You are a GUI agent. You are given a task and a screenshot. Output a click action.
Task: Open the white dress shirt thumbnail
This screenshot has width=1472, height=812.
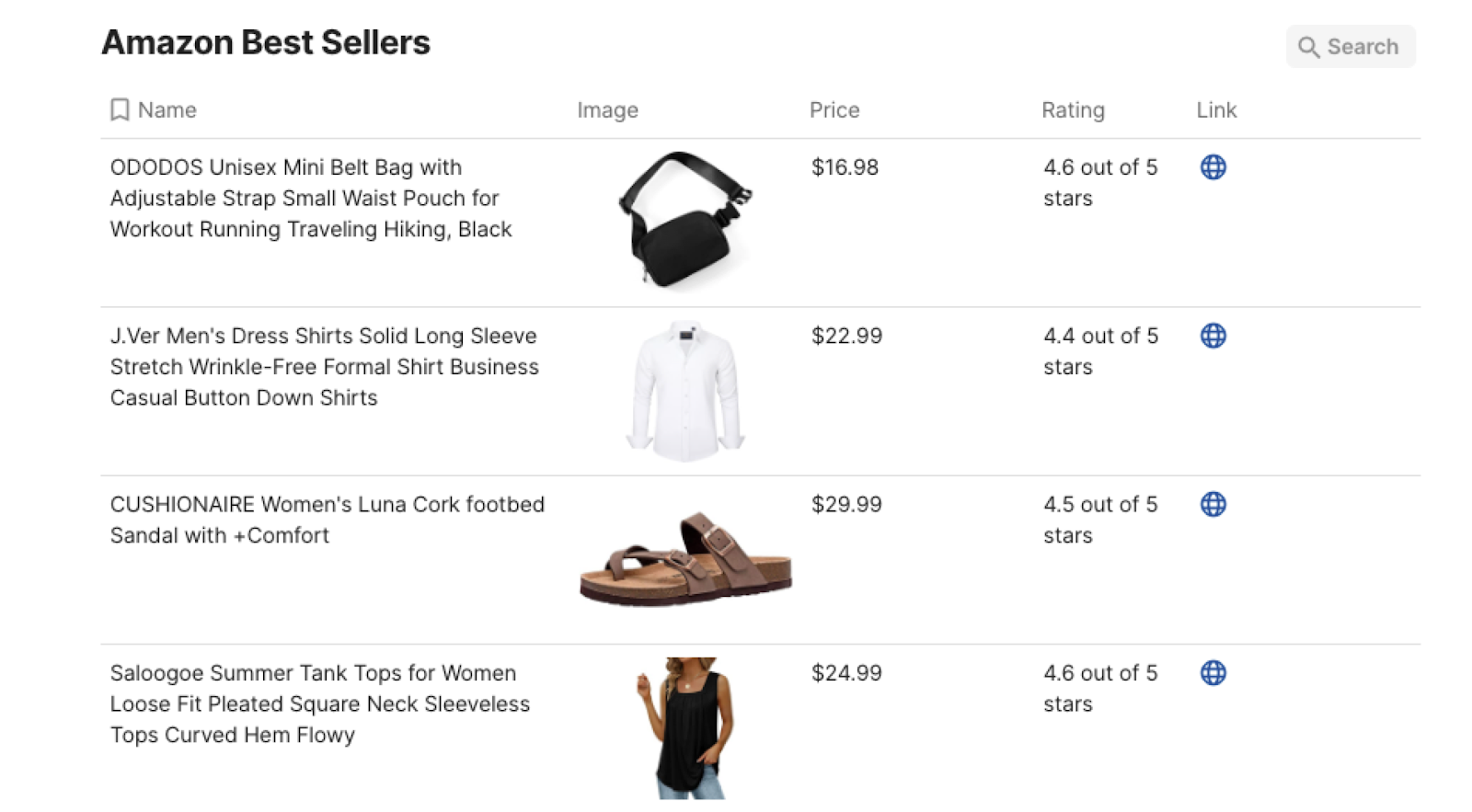point(685,391)
